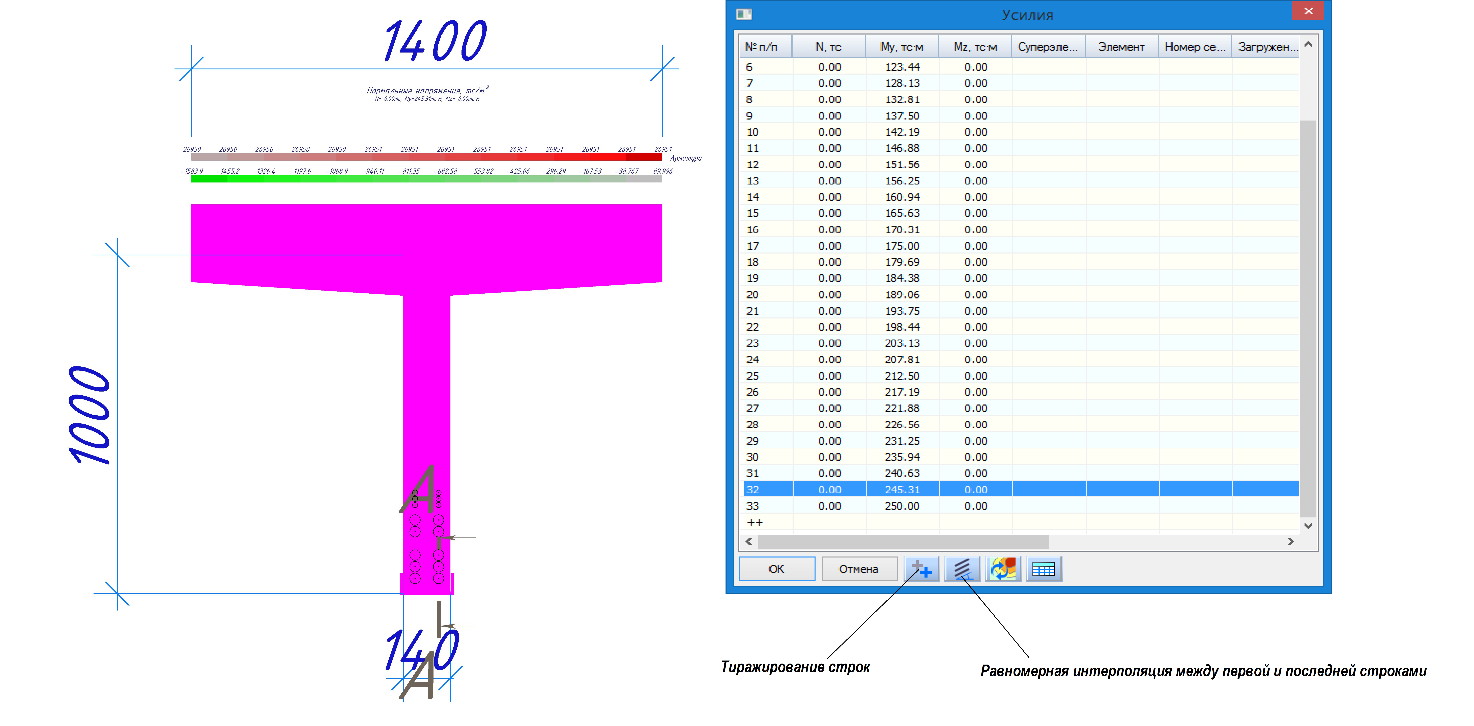This screenshot has height=726, width=1474.
Task: Click the red stress color scale bar
Action: pyautogui.click(x=426, y=157)
